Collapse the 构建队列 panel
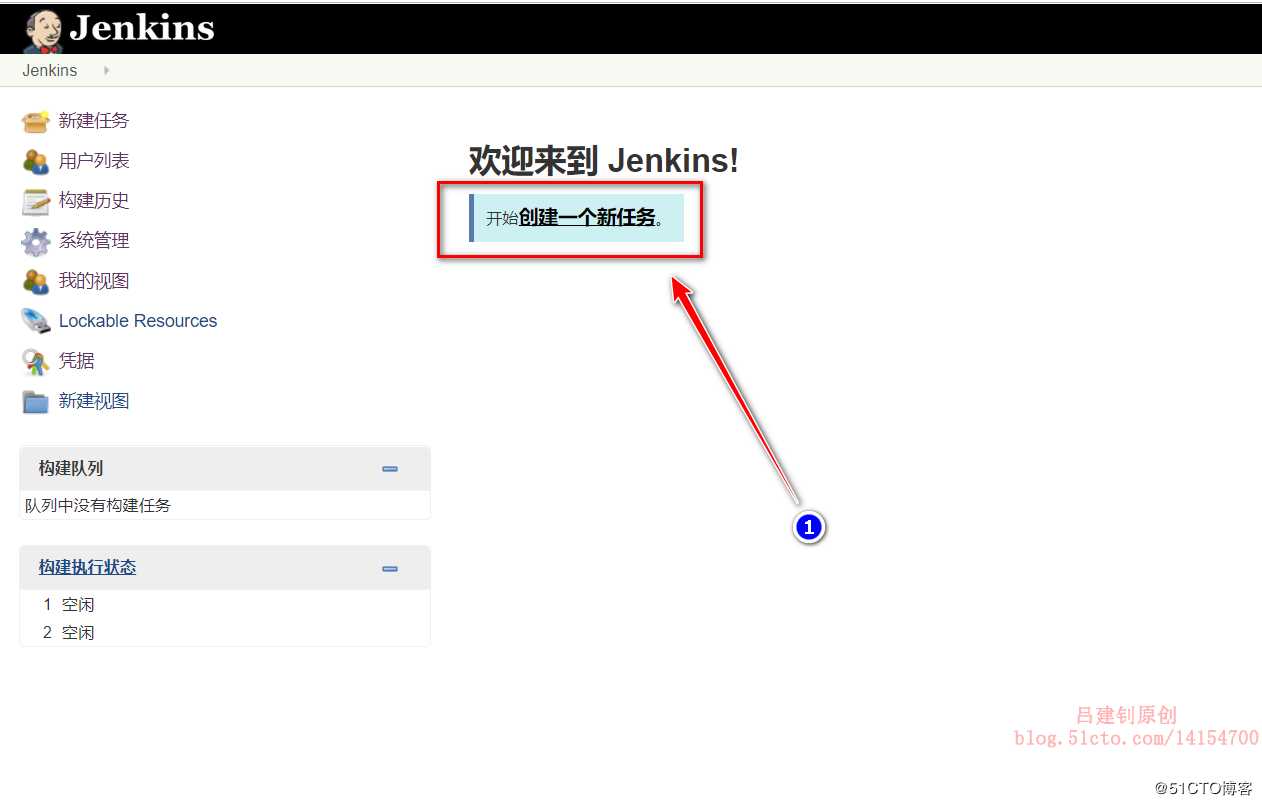This screenshot has width=1262, height=805. coord(390,469)
